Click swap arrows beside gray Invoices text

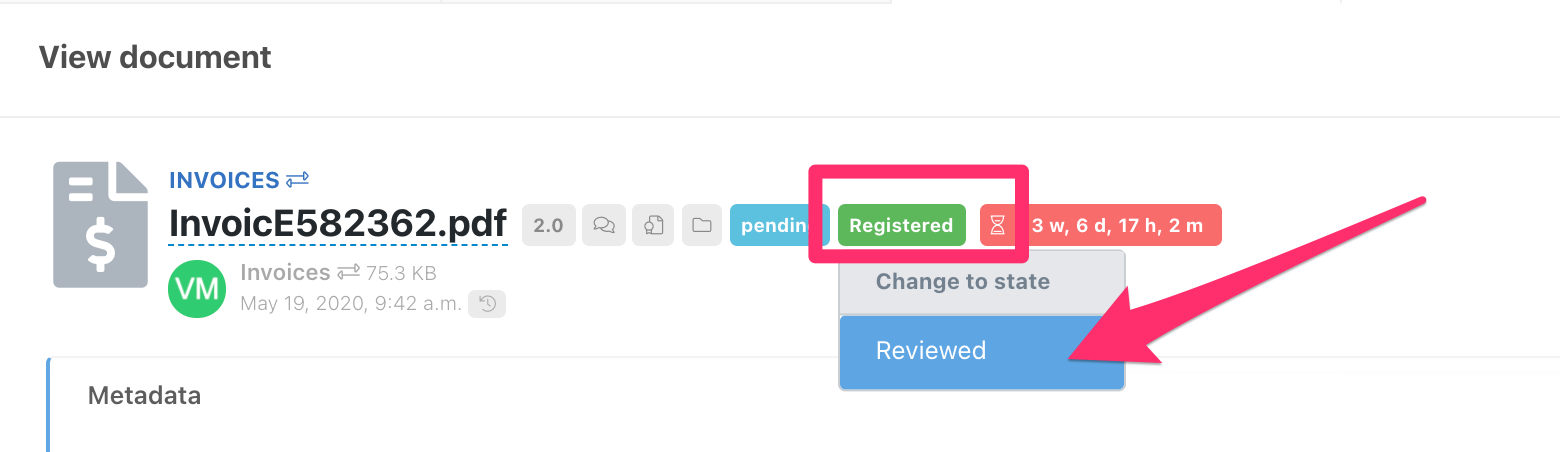pos(348,272)
